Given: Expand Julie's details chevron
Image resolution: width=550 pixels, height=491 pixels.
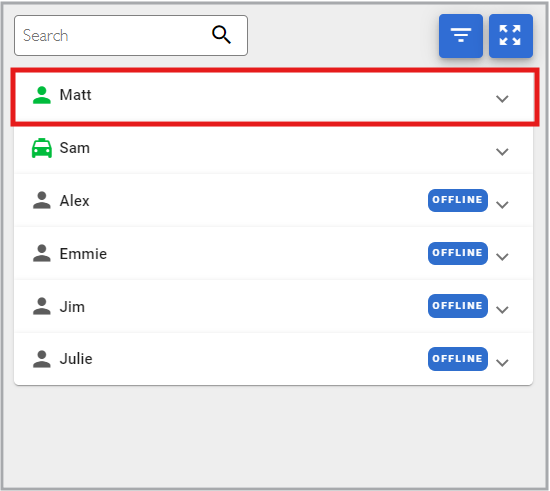Looking at the screenshot, I should click(x=502, y=363).
